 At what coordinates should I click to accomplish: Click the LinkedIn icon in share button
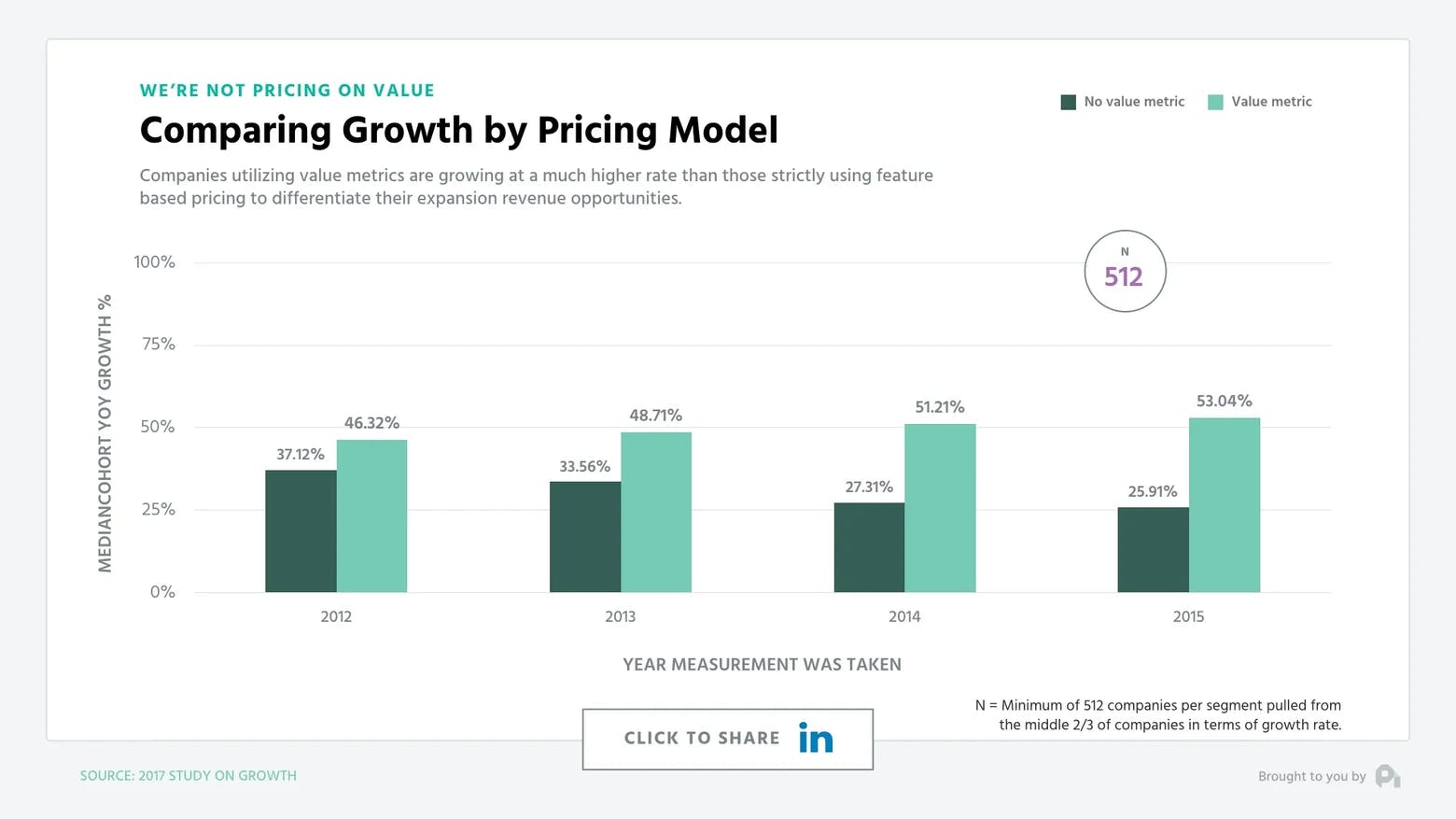[x=815, y=739]
